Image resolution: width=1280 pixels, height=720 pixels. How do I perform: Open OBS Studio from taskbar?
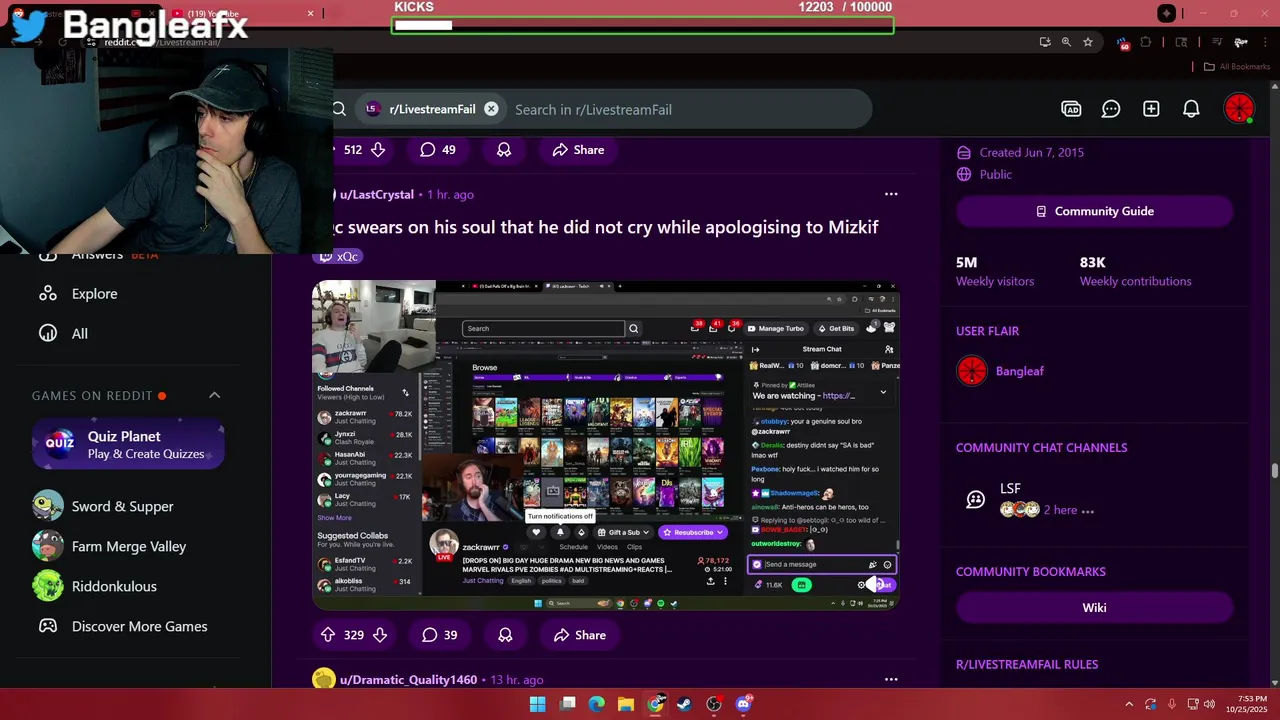[714, 704]
